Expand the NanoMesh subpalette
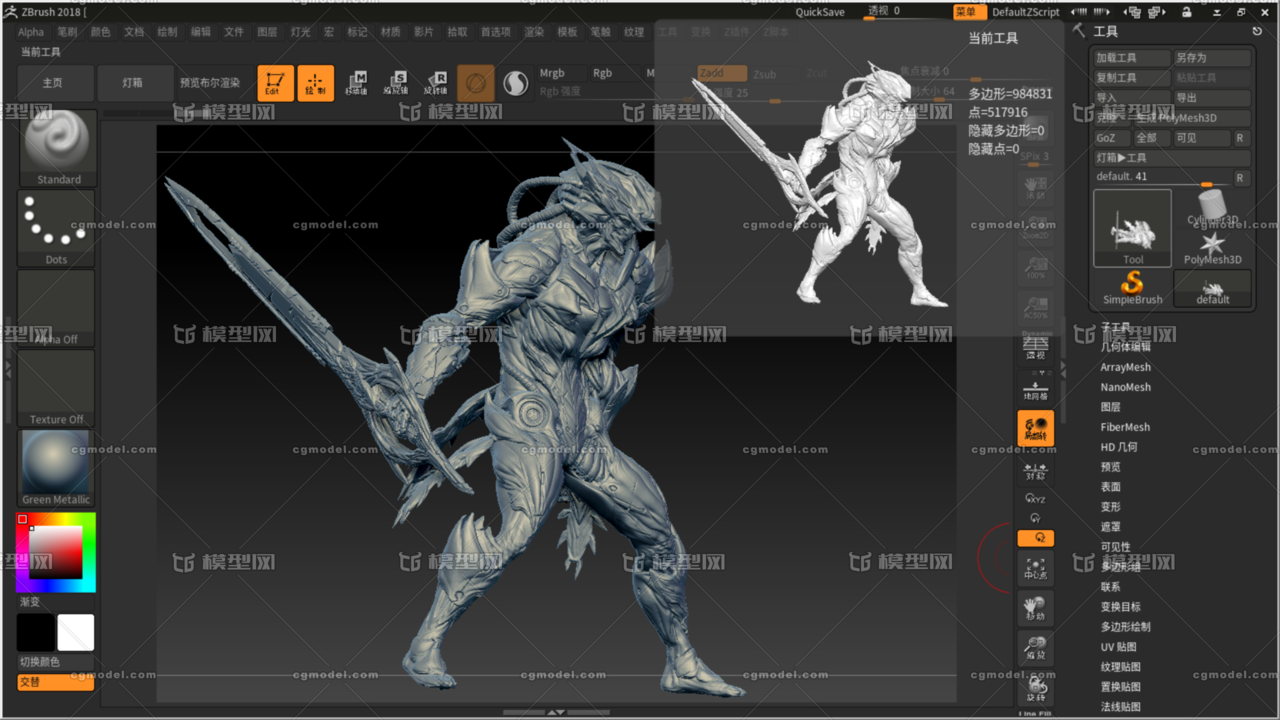1280x720 pixels. (1126, 387)
